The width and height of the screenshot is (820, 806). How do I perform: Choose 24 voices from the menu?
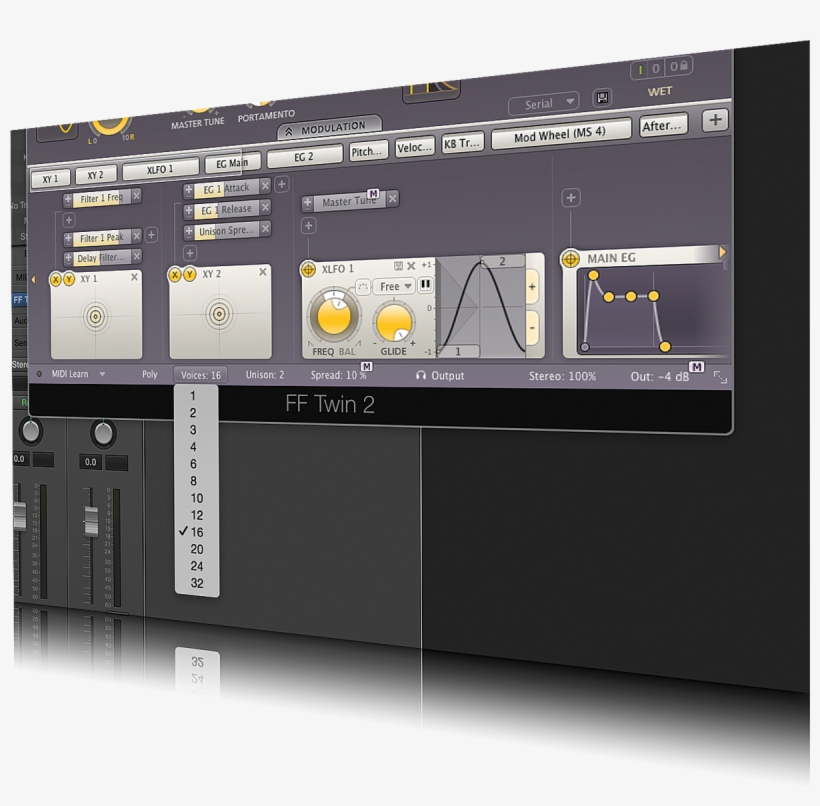coord(197,566)
